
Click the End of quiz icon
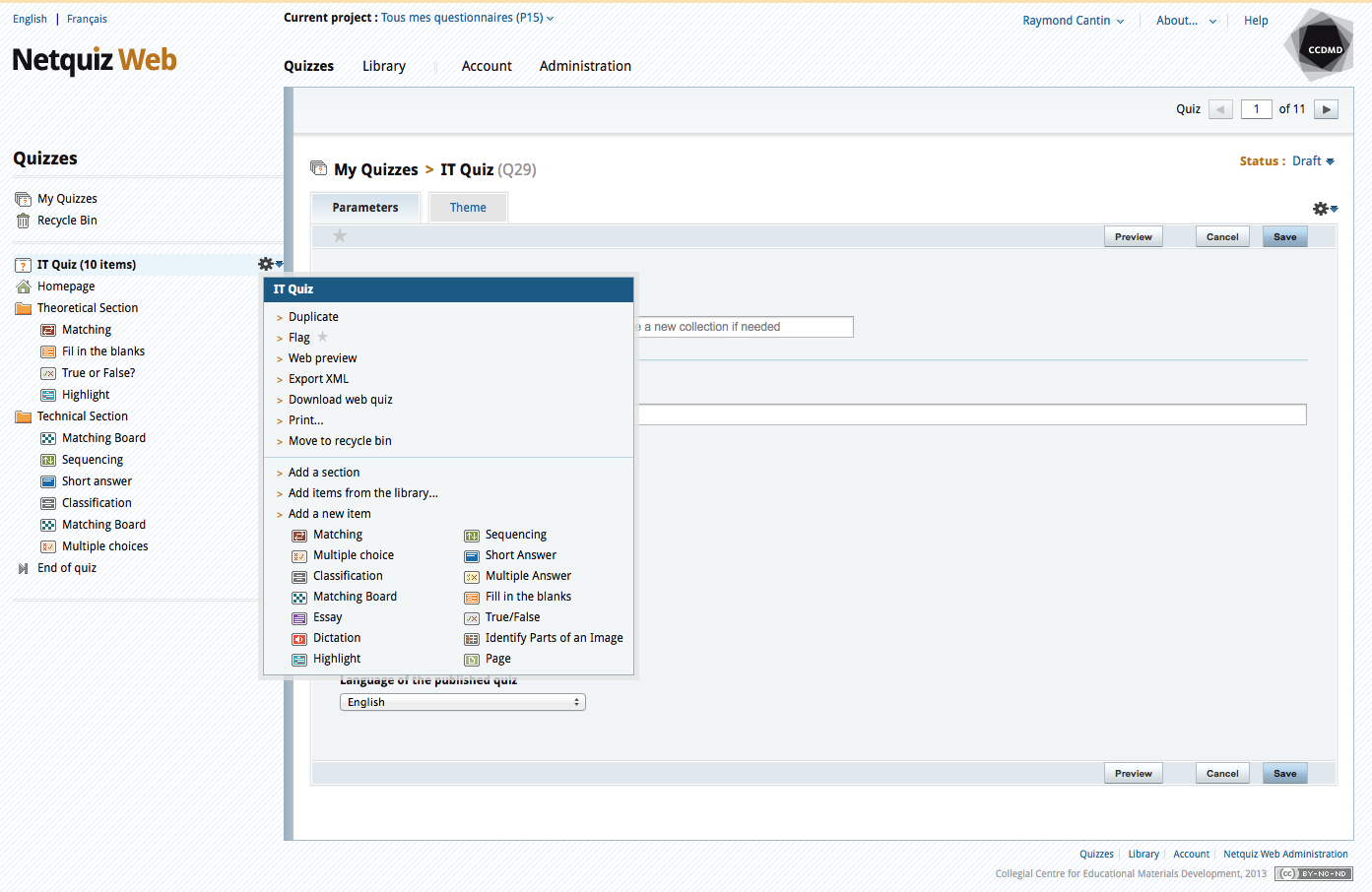24,568
